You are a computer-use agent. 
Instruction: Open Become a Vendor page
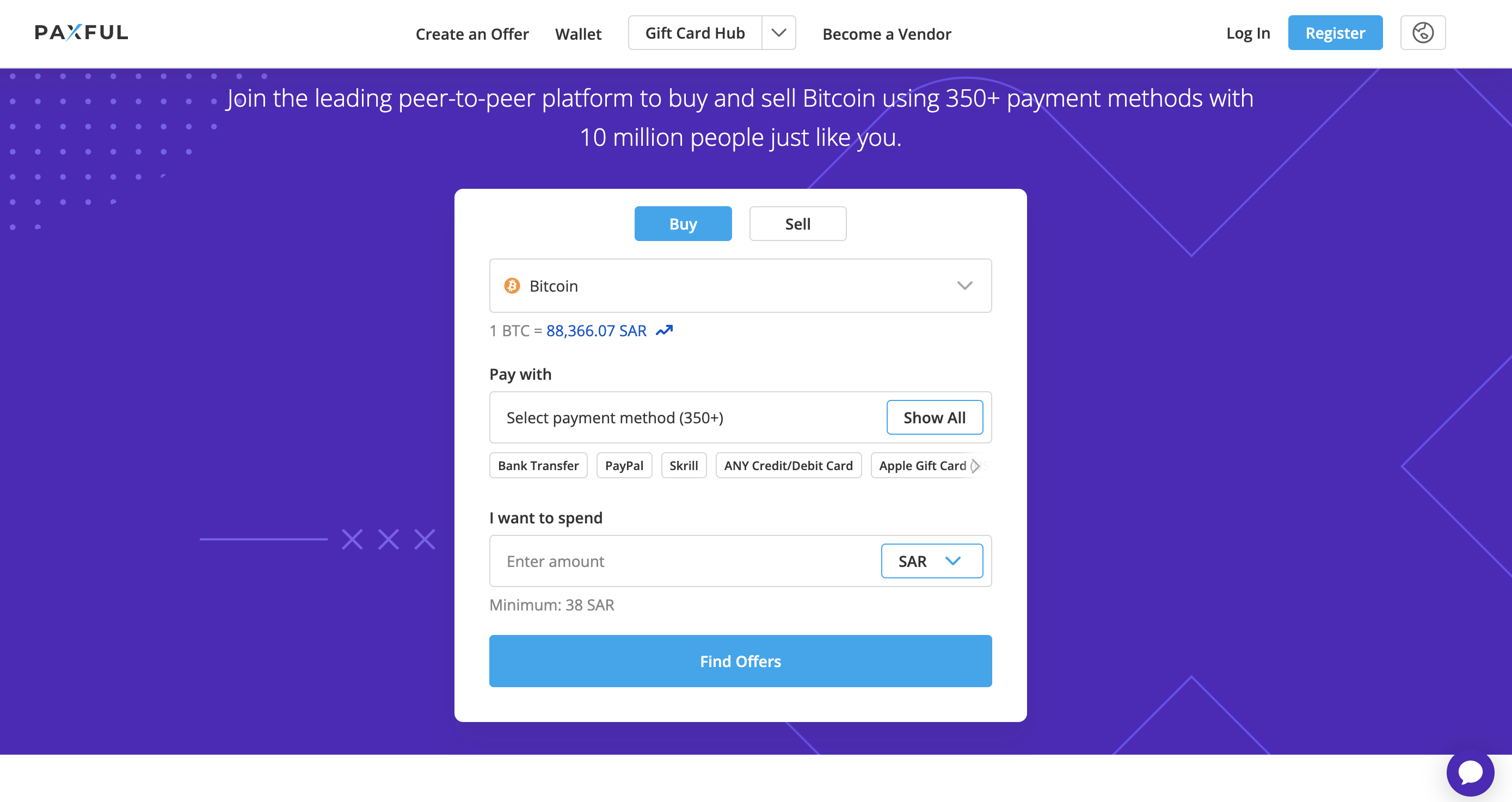point(886,34)
